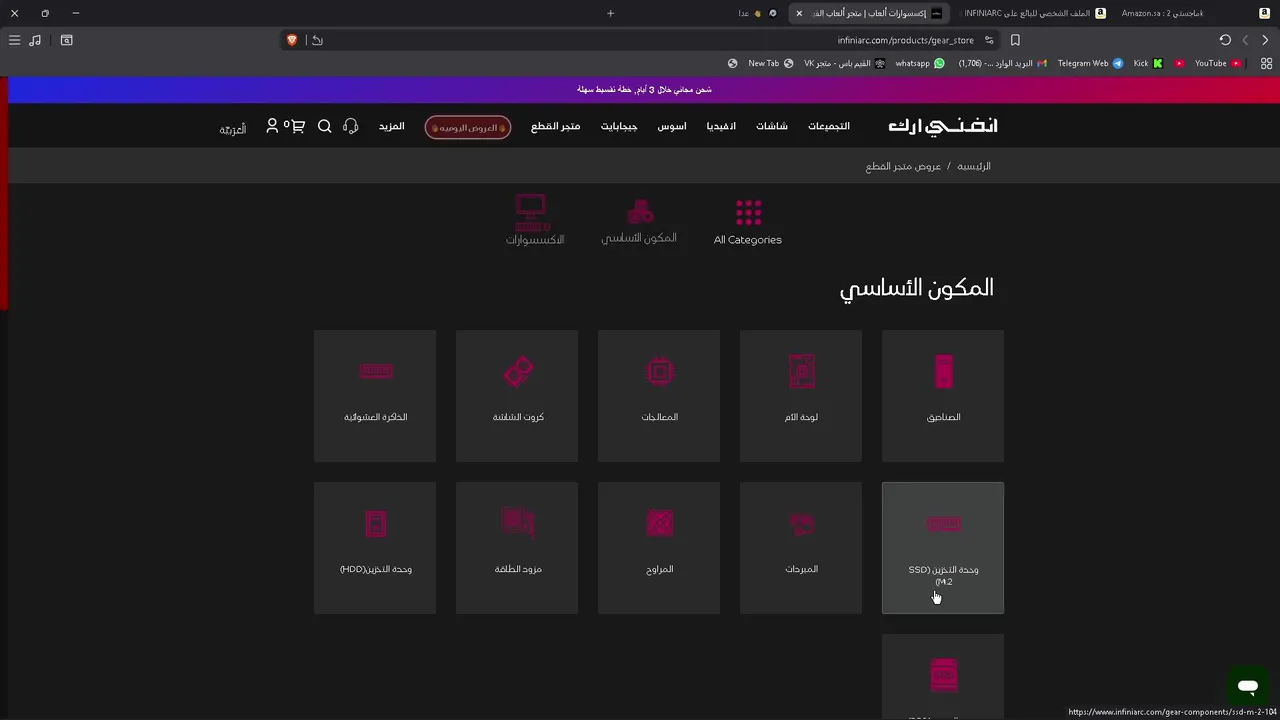Click the الرئيسيه breadcrumb link
Image resolution: width=1280 pixels, height=720 pixels.
974,166
